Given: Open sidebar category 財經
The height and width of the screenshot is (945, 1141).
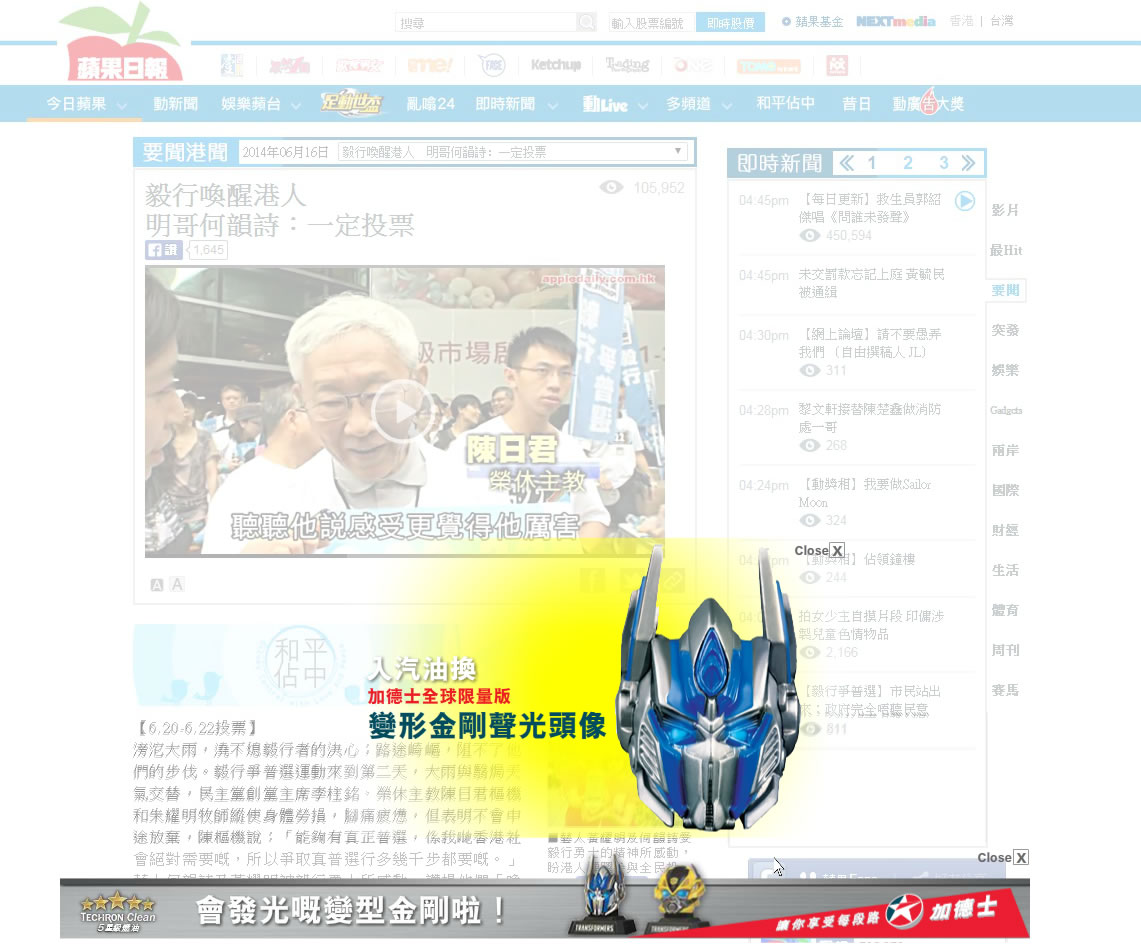Looking at the screenshot, I should [x=1005, y=530].
